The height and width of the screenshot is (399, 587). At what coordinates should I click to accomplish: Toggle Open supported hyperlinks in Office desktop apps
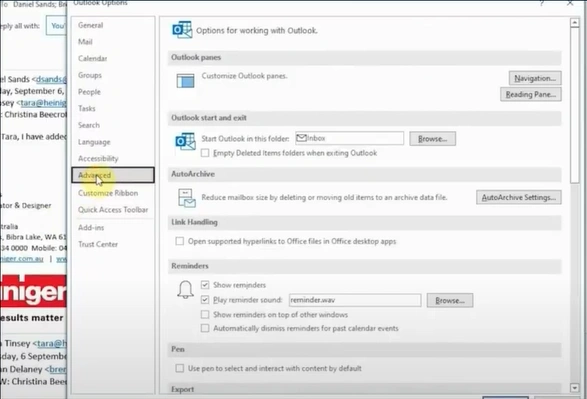coord(180,241)
